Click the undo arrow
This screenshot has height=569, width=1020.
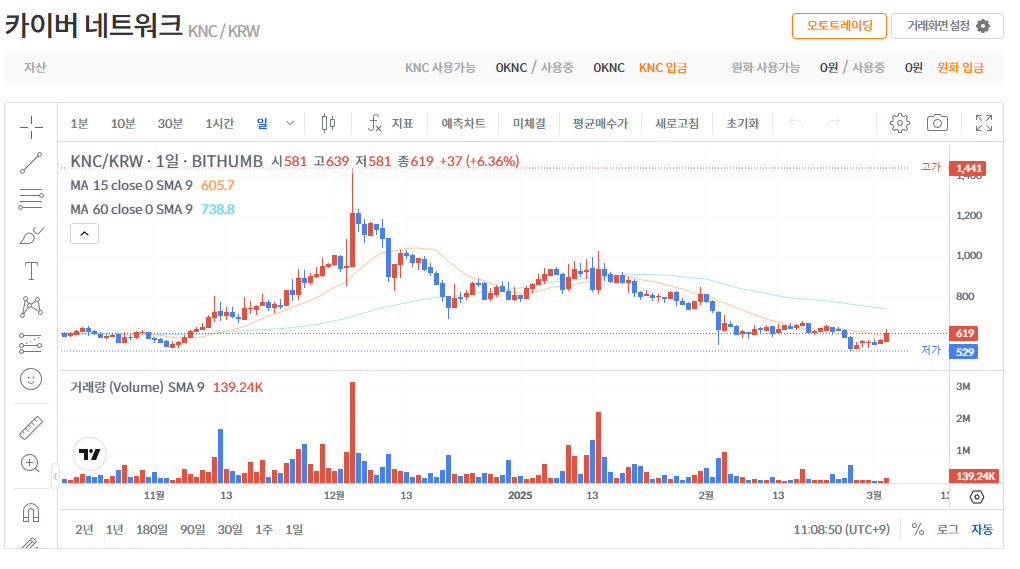796,122
